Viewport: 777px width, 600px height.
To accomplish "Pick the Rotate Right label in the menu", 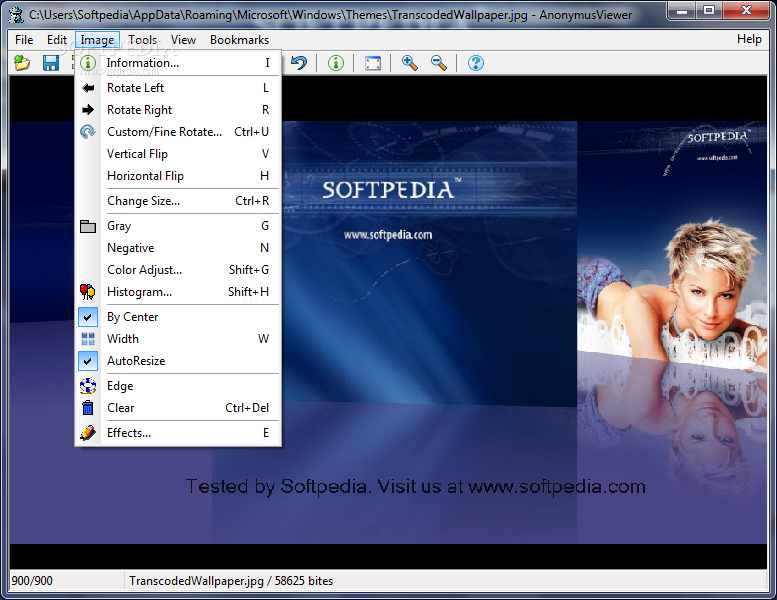I will 139,110.
